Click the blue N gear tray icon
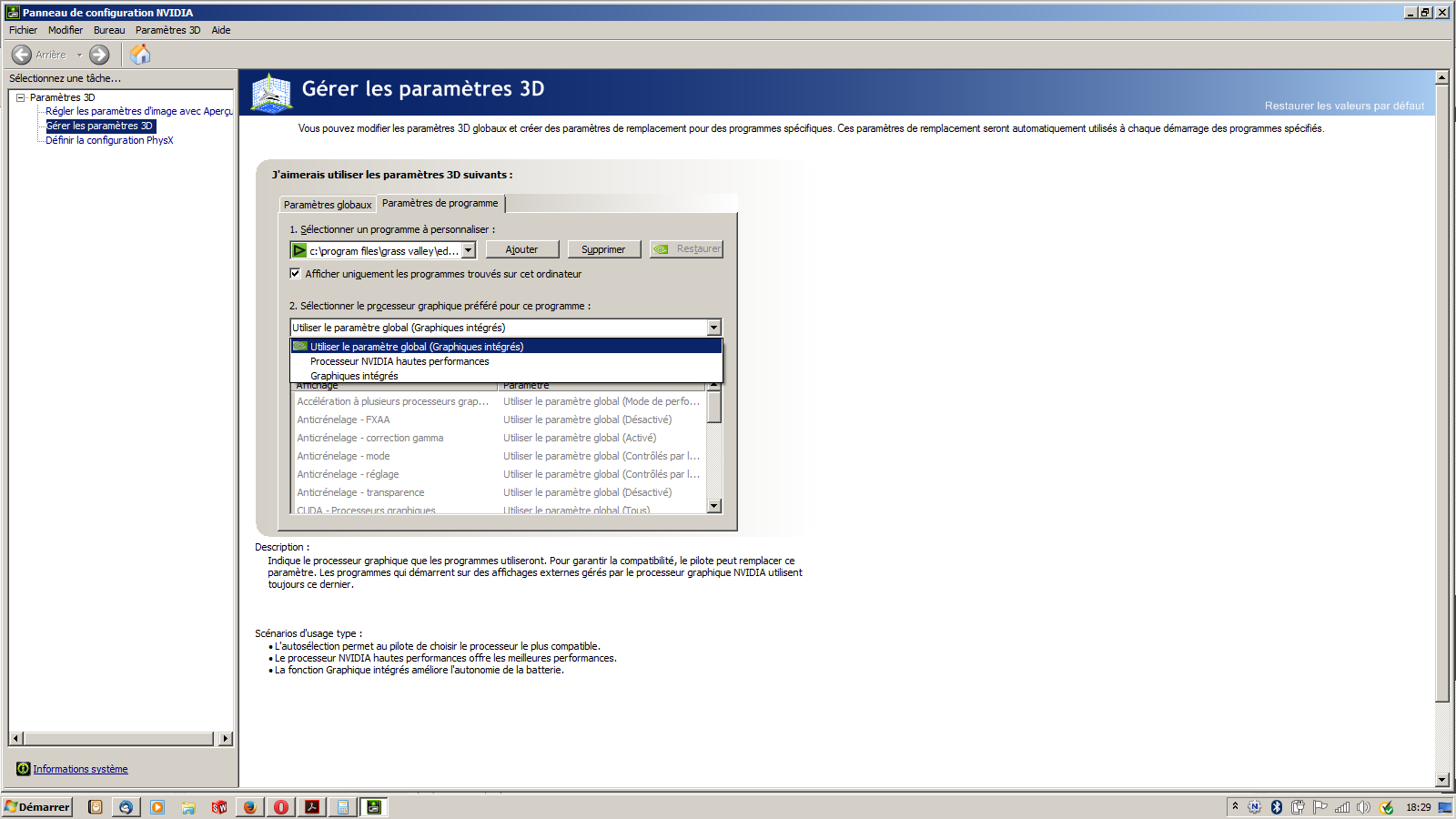This screenshot has width=1456, height=819. 1254,807
